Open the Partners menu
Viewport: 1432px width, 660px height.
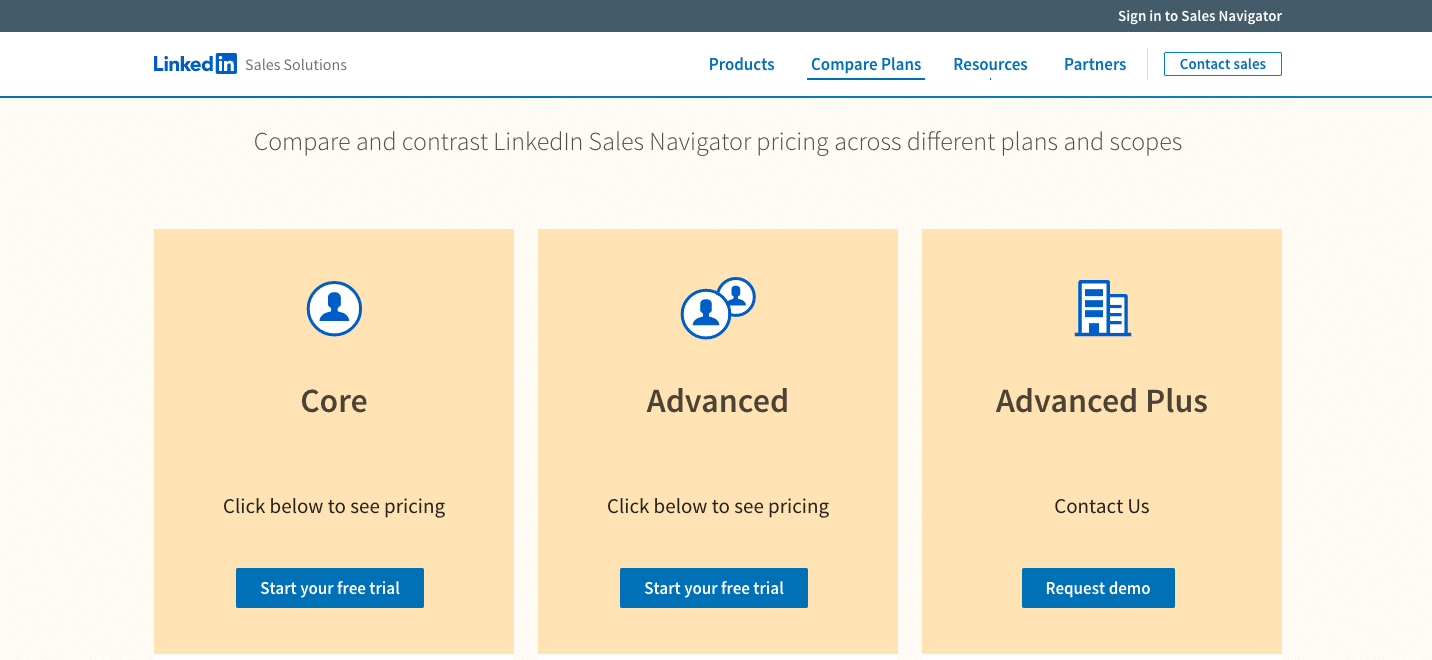1094,64
